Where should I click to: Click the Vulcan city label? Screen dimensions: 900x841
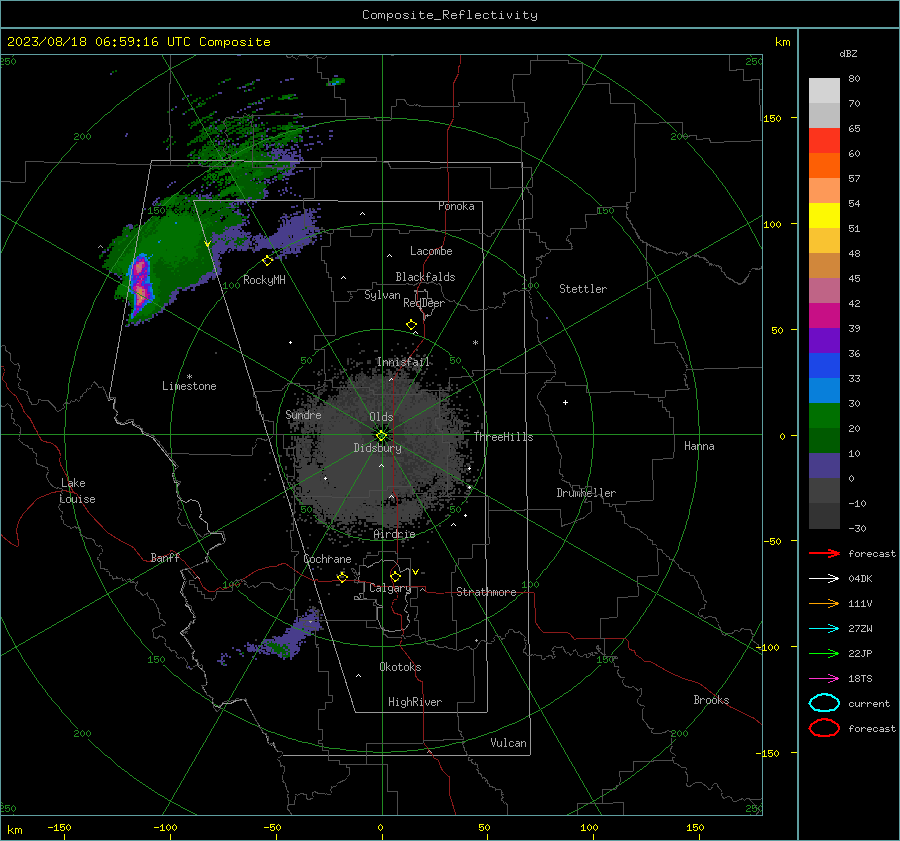coord(509,743)
